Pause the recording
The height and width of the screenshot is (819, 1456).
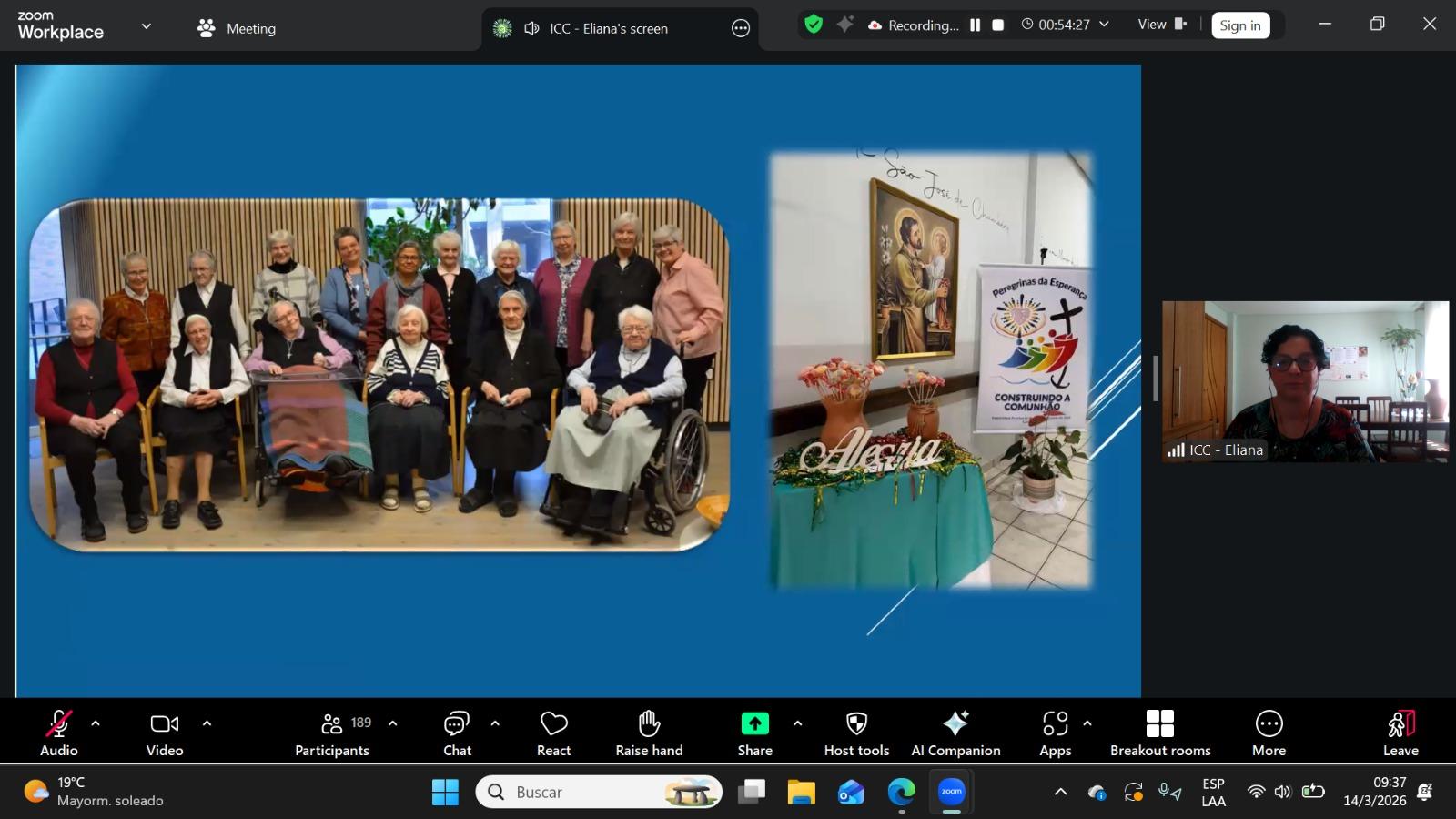click(x=975, y=25)
